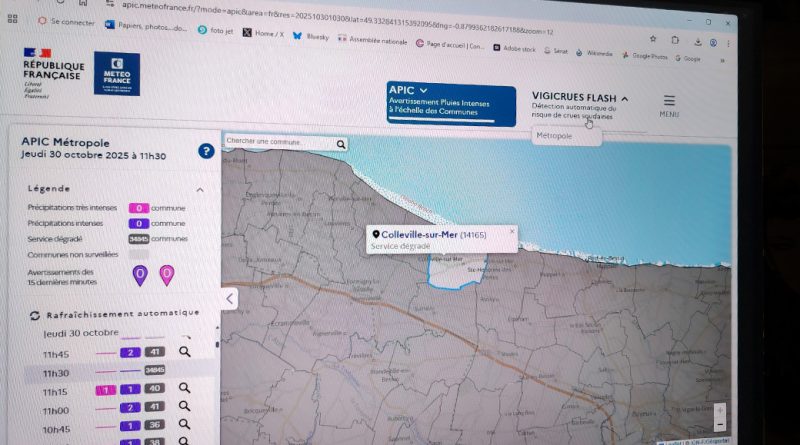The width and height of the screenshot is (800, 445).
Task: Collapse the Légende section chevron
Action: [x=200, y=190]
